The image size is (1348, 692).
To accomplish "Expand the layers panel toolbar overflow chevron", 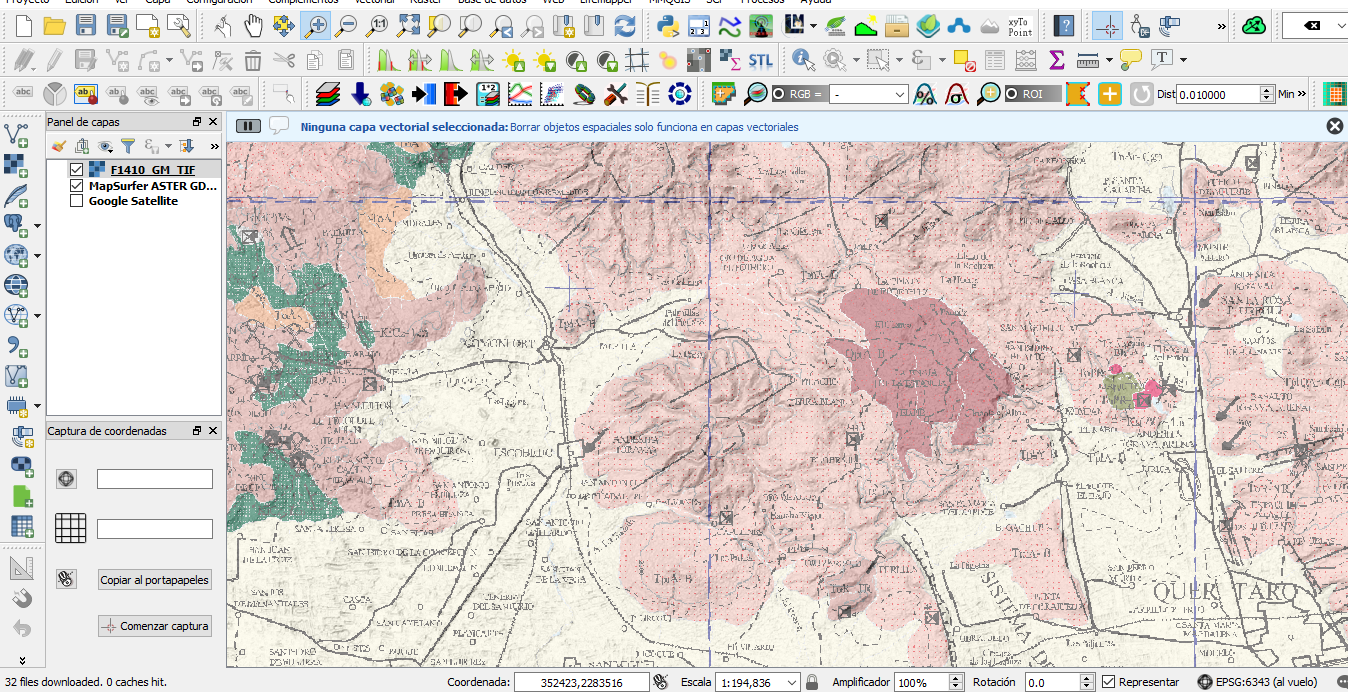I will tap(213, 146).
